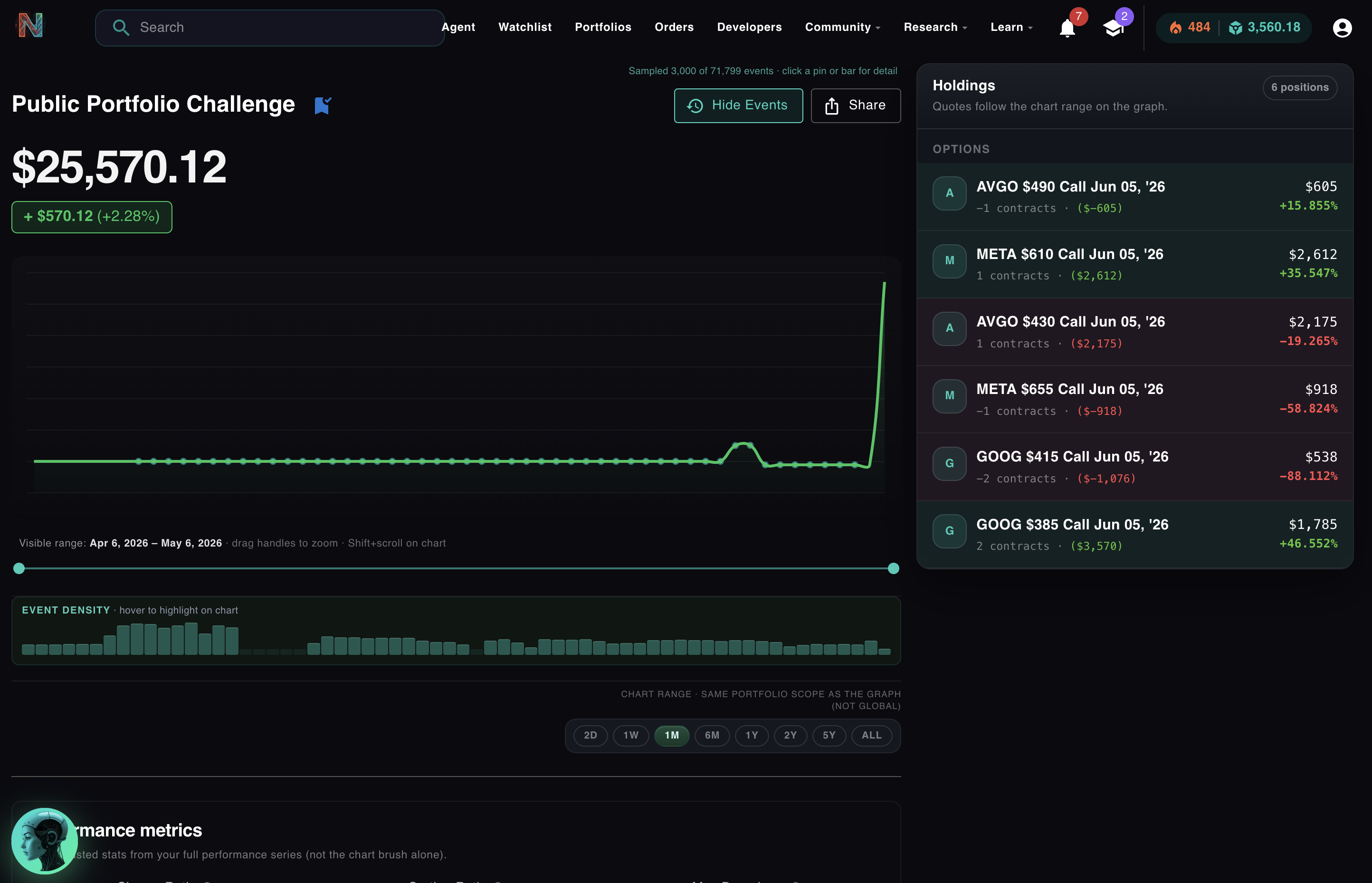This screenshot has height=883, width=1372.
Task: Click the token balance 3,560.18
Action: point(1265,28)
